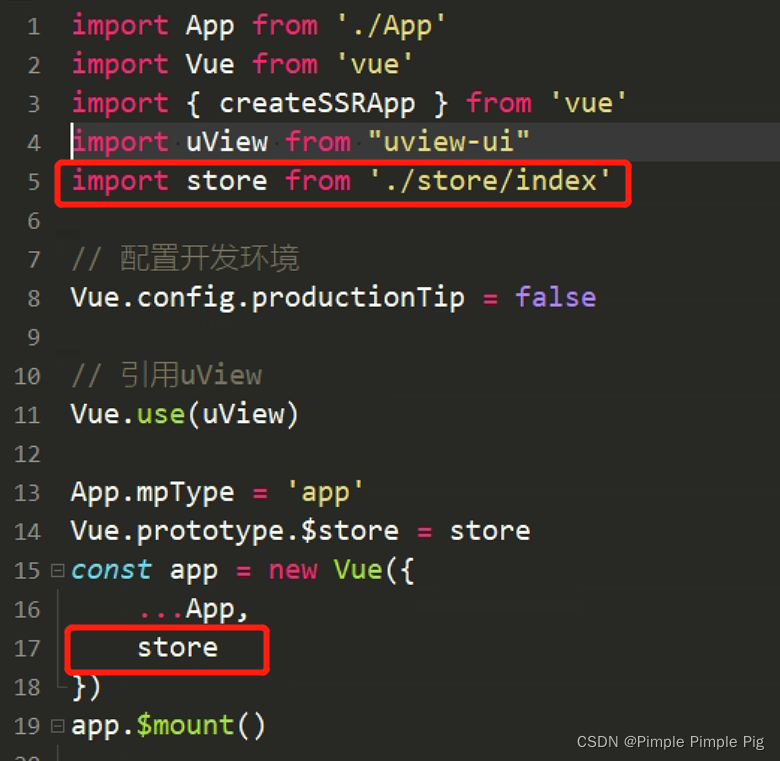Click 'productionTip' on line 8

[358, 298]
